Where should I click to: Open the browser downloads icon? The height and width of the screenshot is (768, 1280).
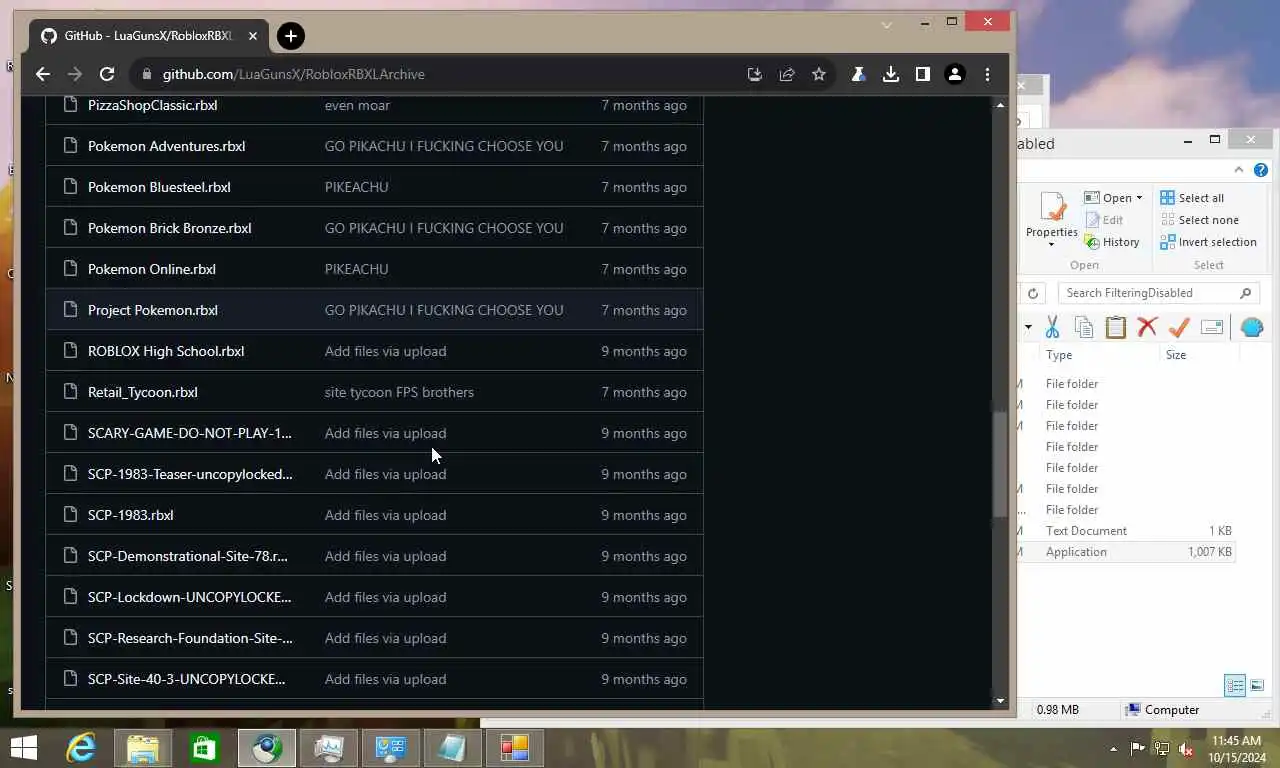(890, 74)
